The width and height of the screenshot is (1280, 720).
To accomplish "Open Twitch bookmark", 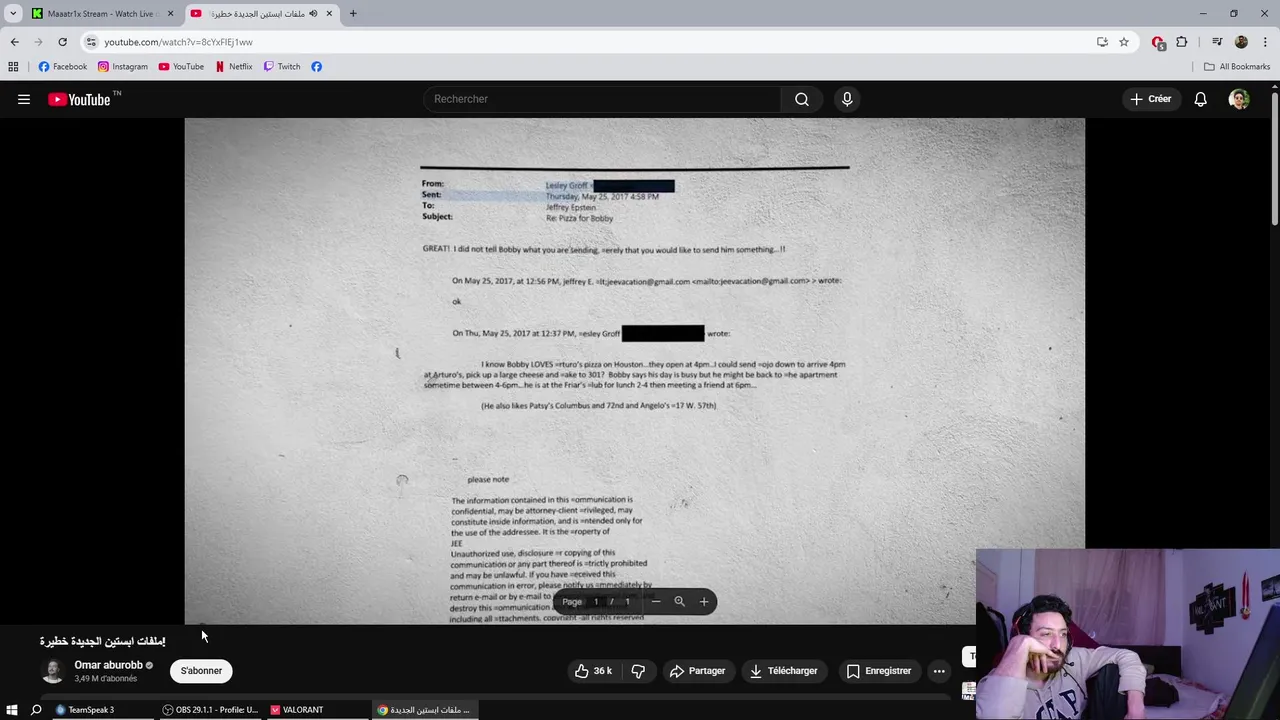I will pos(282,67).
